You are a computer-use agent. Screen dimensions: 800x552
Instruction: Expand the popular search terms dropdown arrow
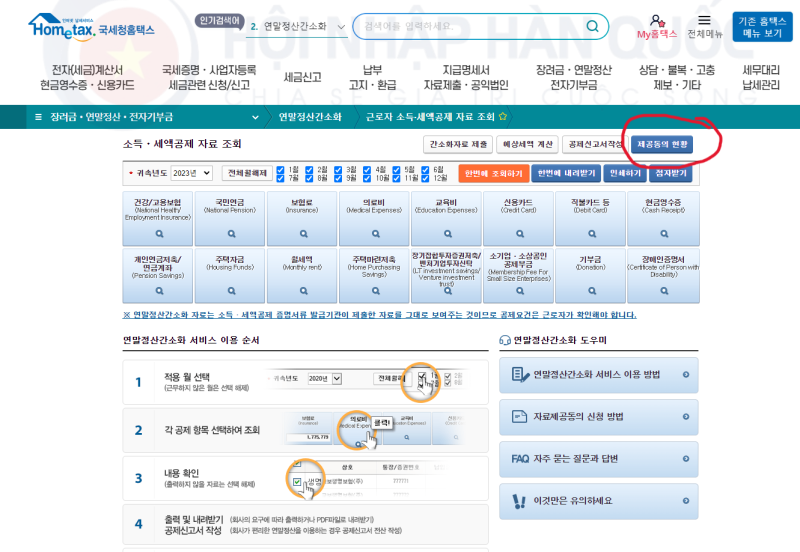click(342, 27)
